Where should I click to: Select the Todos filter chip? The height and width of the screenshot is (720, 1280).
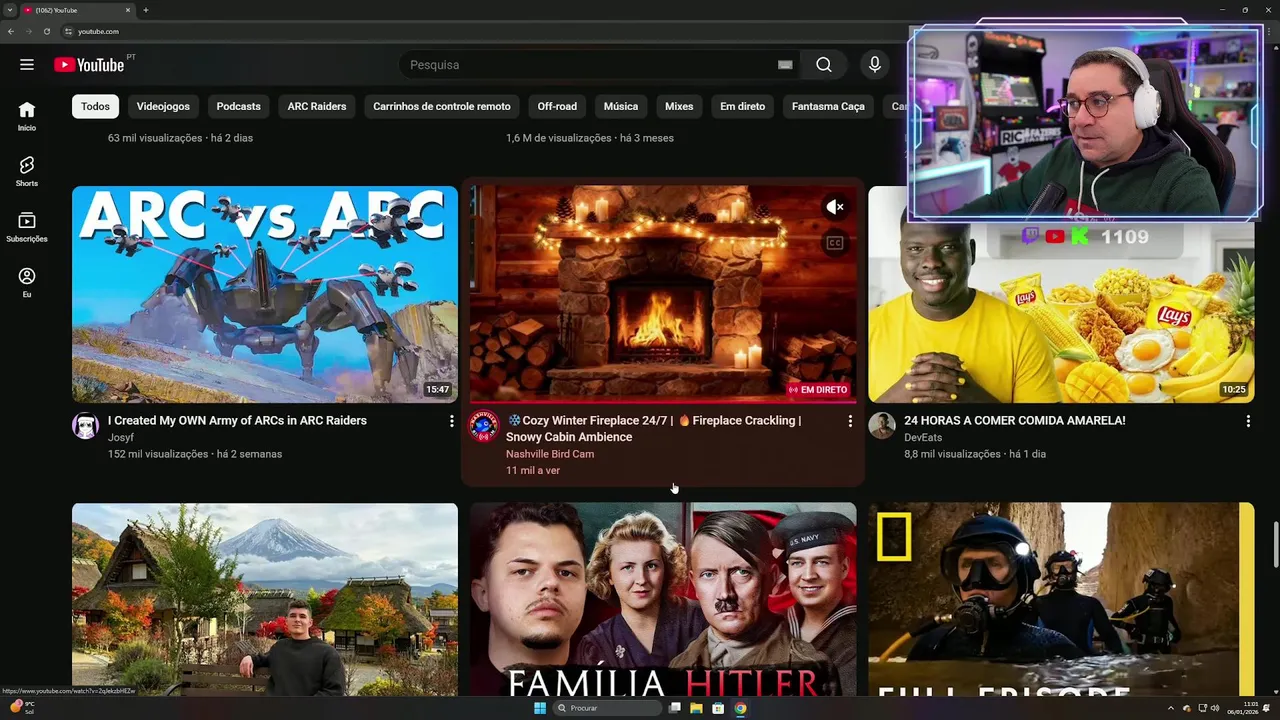[96, 106]
